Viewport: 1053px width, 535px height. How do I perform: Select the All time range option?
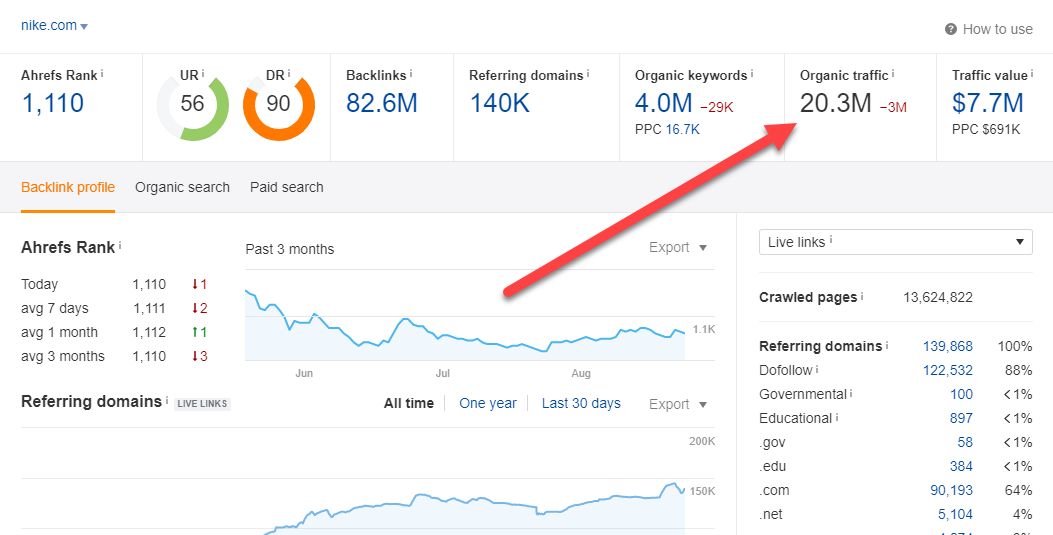pyautogui.click(x=408, y=403)
